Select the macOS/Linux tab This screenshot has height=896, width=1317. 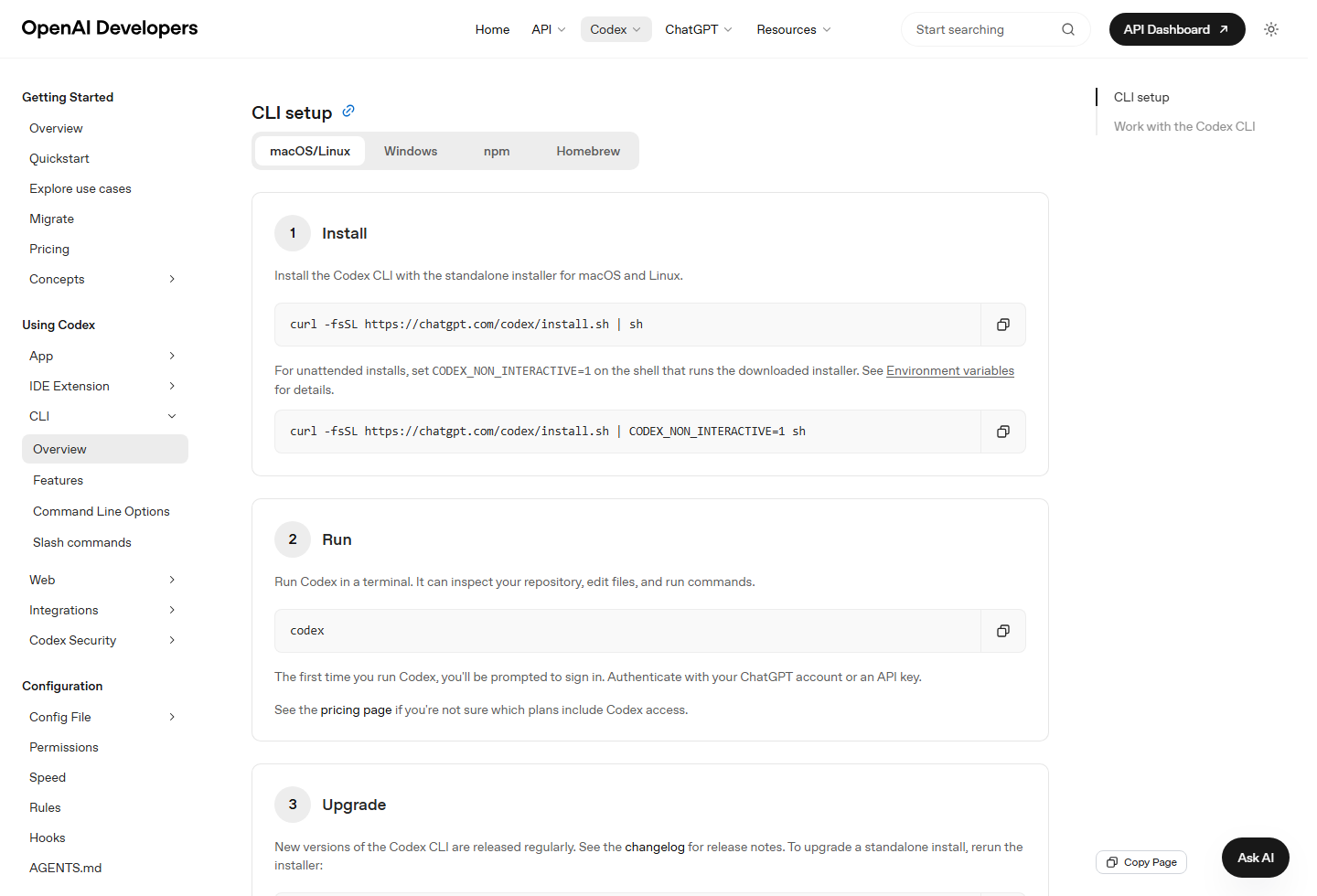pos(310,151)
